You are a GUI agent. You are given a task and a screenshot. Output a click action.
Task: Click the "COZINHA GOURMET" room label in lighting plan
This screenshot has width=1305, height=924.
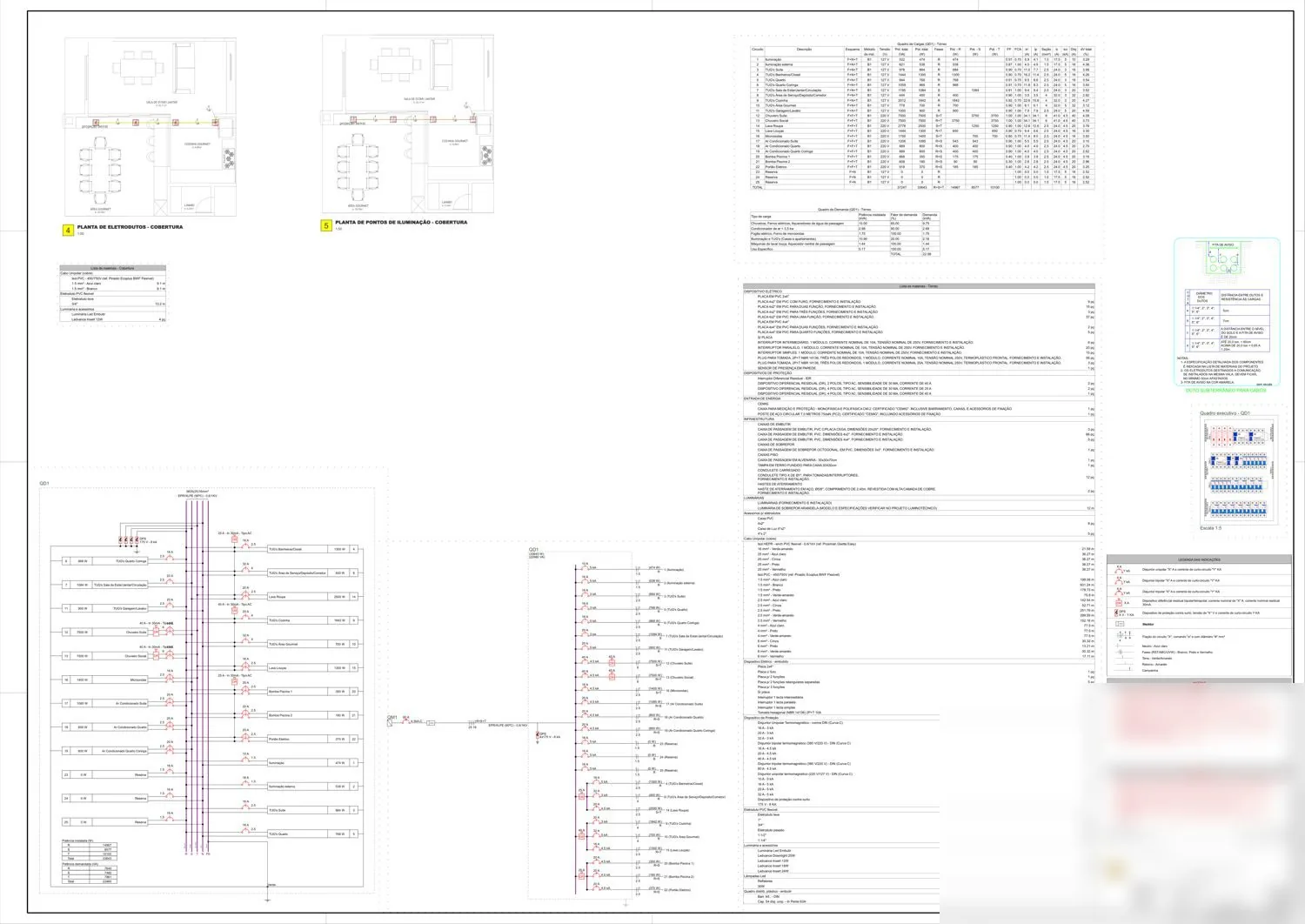point(455,140)
